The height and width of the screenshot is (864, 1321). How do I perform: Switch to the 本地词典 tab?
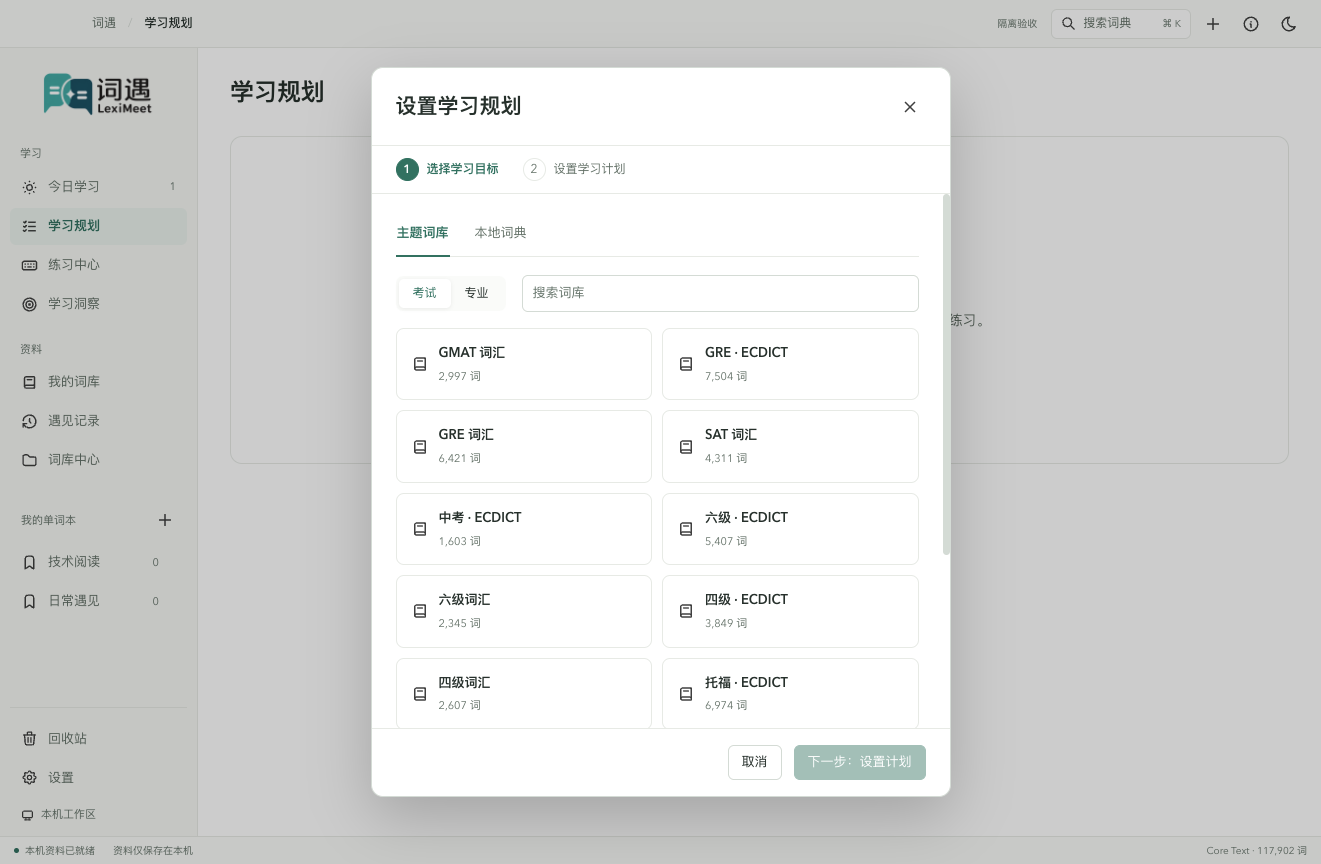pos(500,233)
